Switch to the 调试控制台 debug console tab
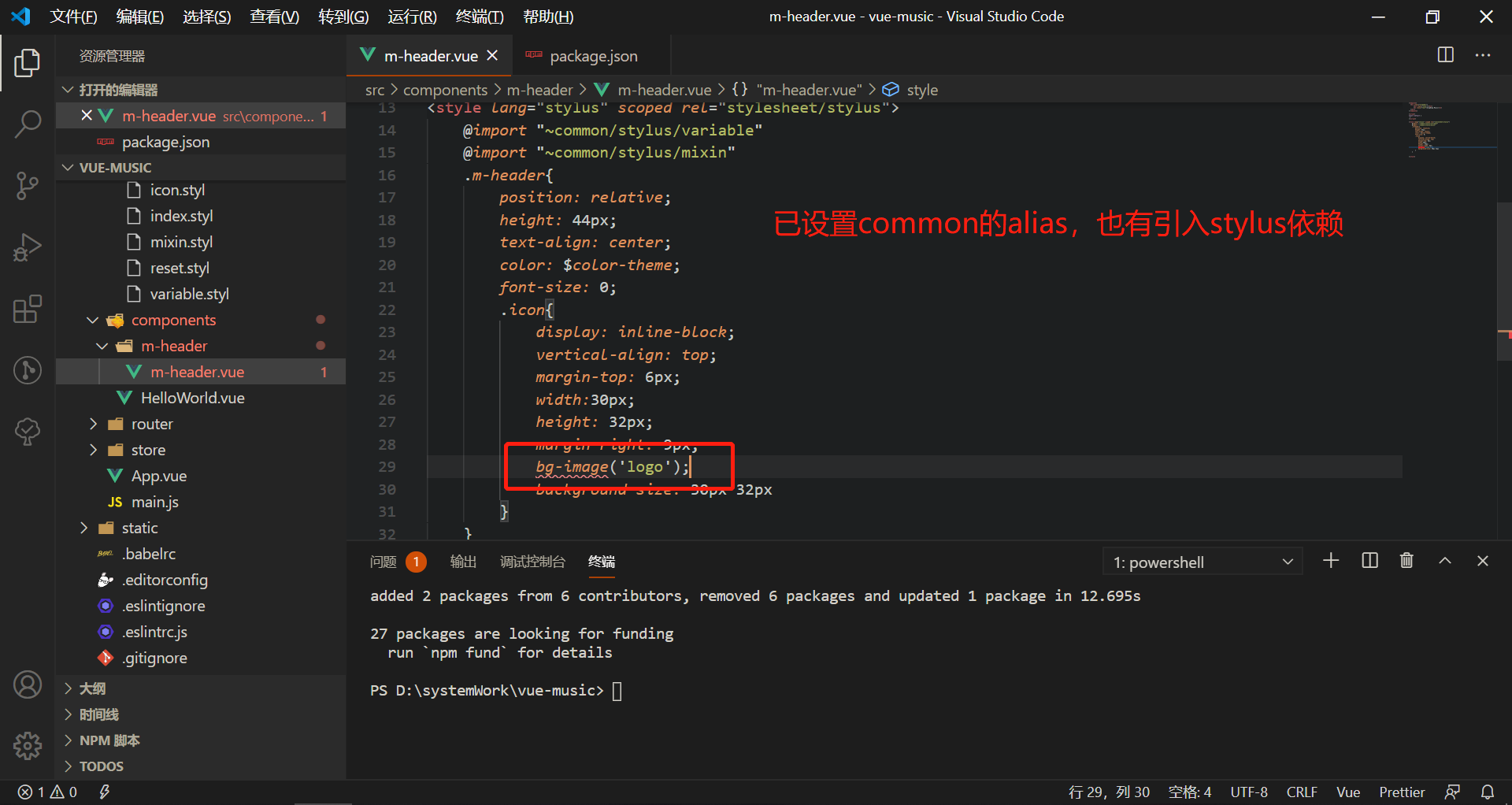Viewport: 1512px width, 805px height. click(532, 562)
